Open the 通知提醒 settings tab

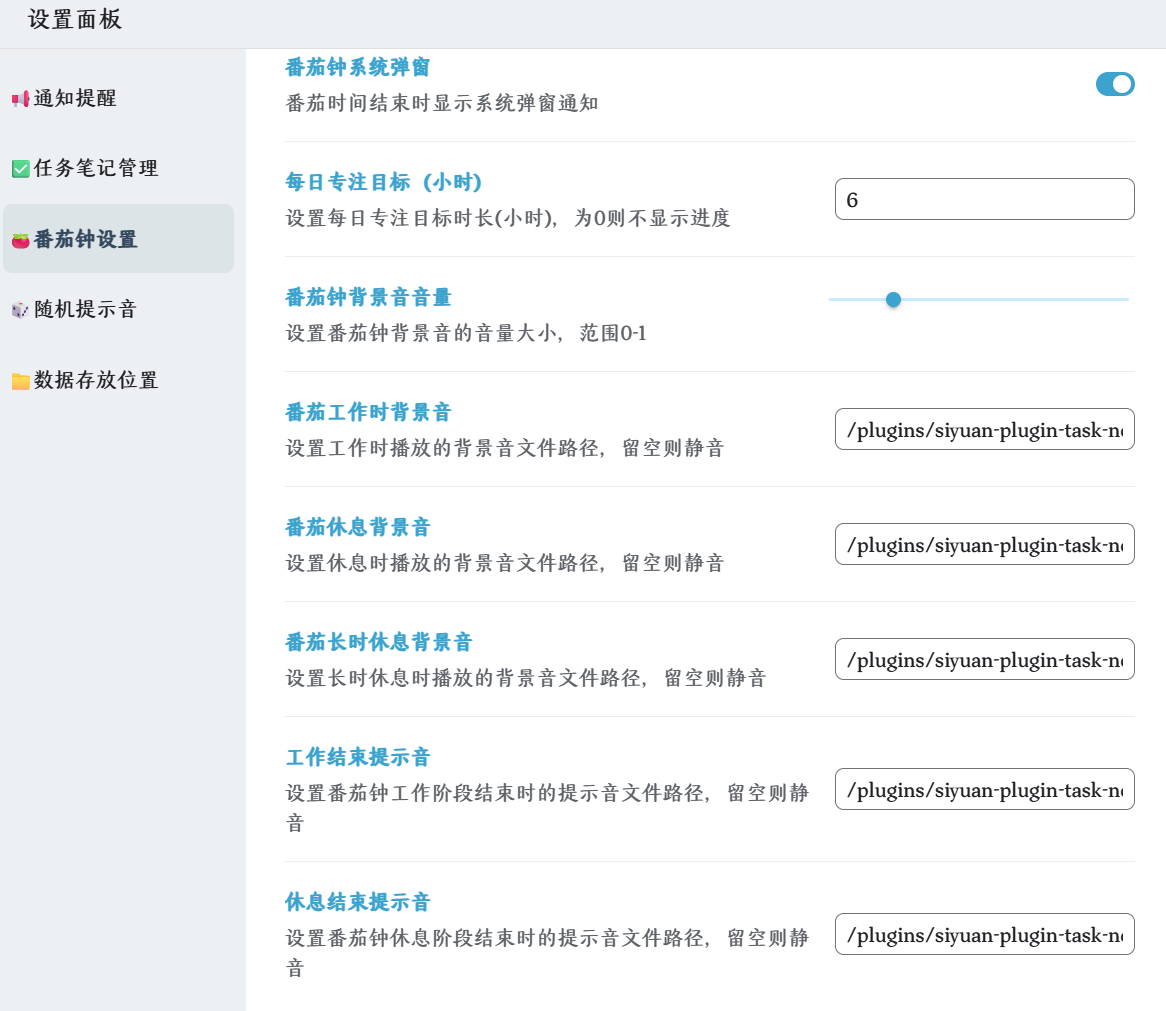(75, 98)
